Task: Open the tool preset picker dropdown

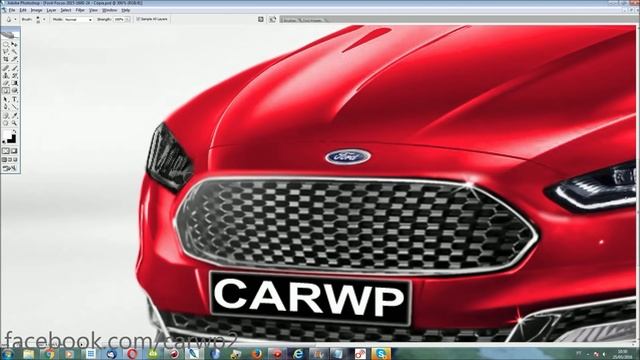Action: (x=15, y=19)
